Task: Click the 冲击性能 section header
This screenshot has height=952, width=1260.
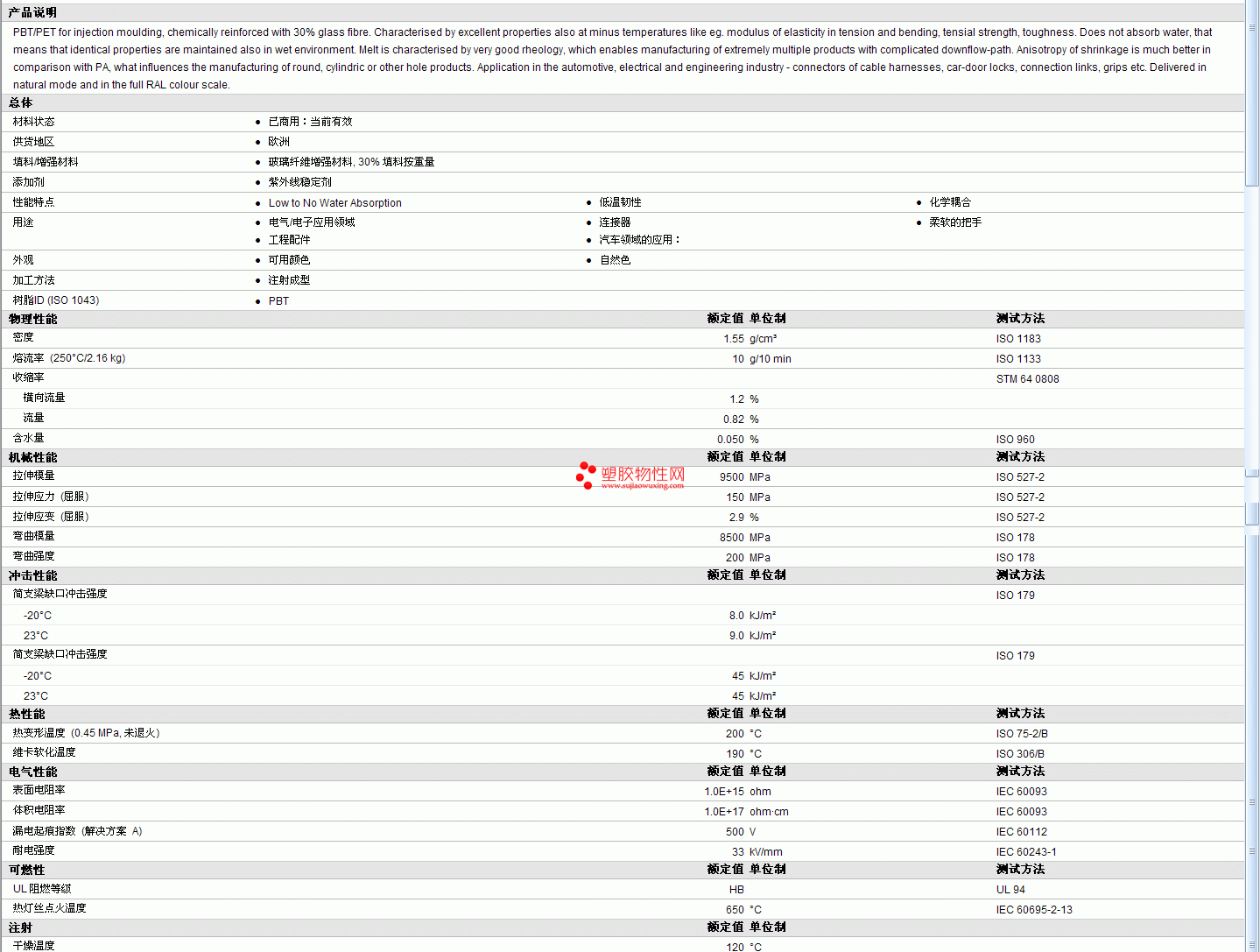Action: 32,575
